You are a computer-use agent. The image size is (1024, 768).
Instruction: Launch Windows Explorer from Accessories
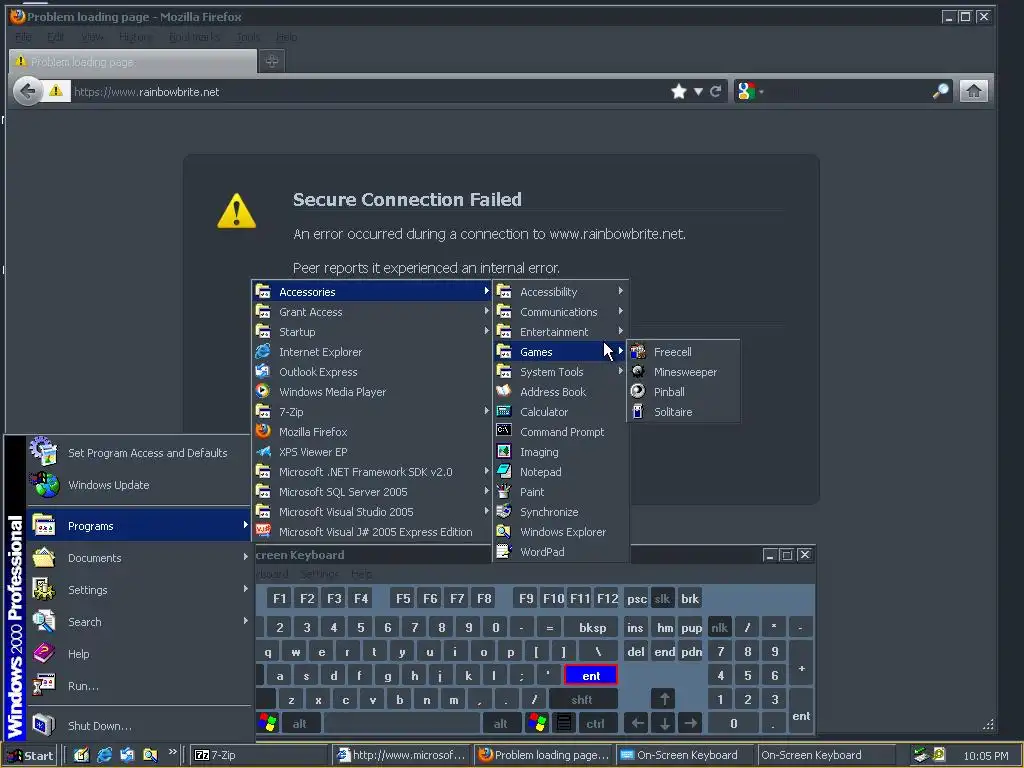560,532
